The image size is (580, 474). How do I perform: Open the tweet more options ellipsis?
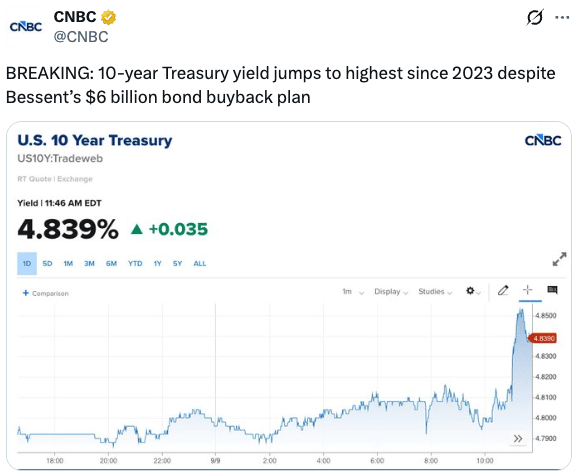pyautogui.click(x=562, y=17)
